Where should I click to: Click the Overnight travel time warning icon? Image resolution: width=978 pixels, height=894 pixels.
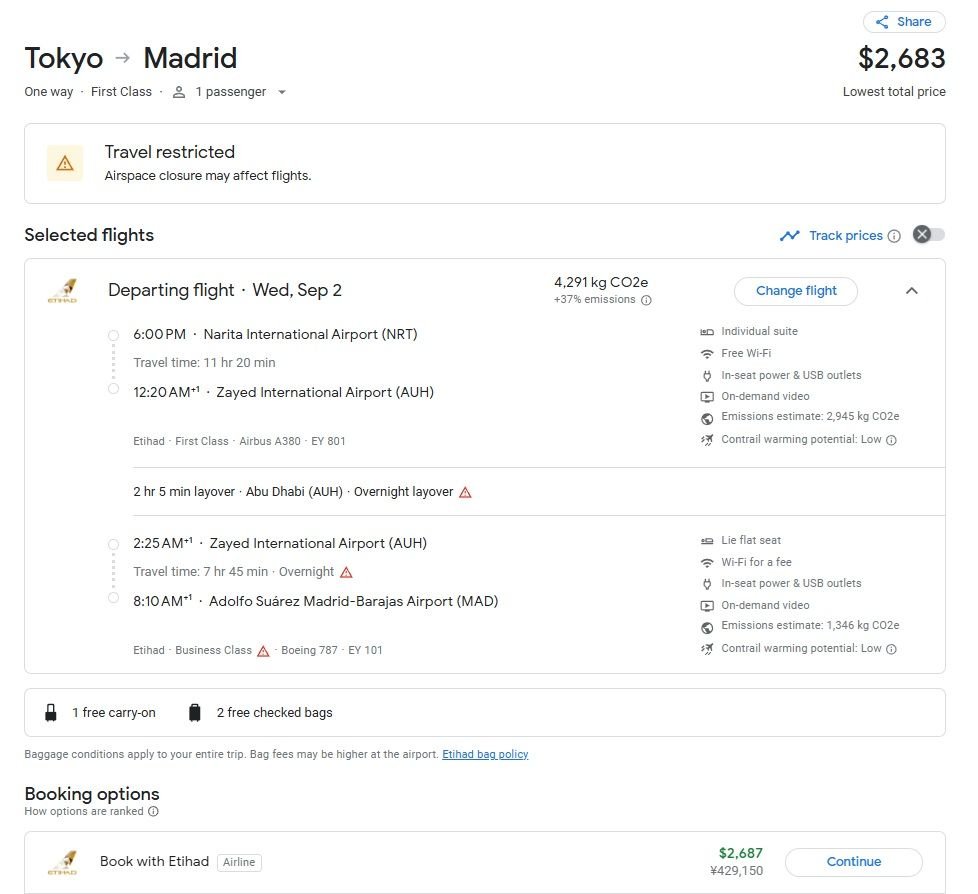[x=346, y=572]
